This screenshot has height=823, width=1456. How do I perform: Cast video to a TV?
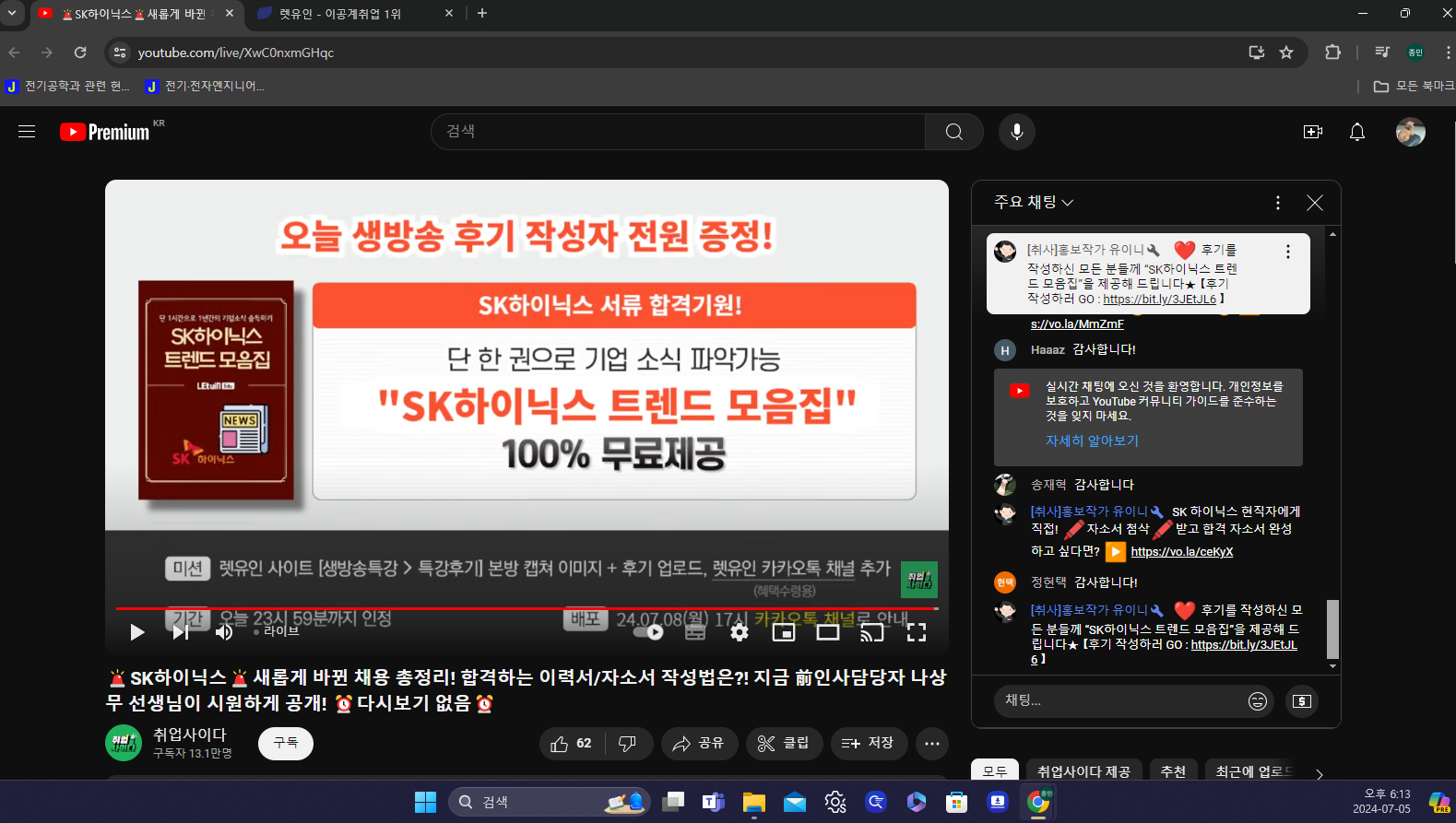click(872, 632)
